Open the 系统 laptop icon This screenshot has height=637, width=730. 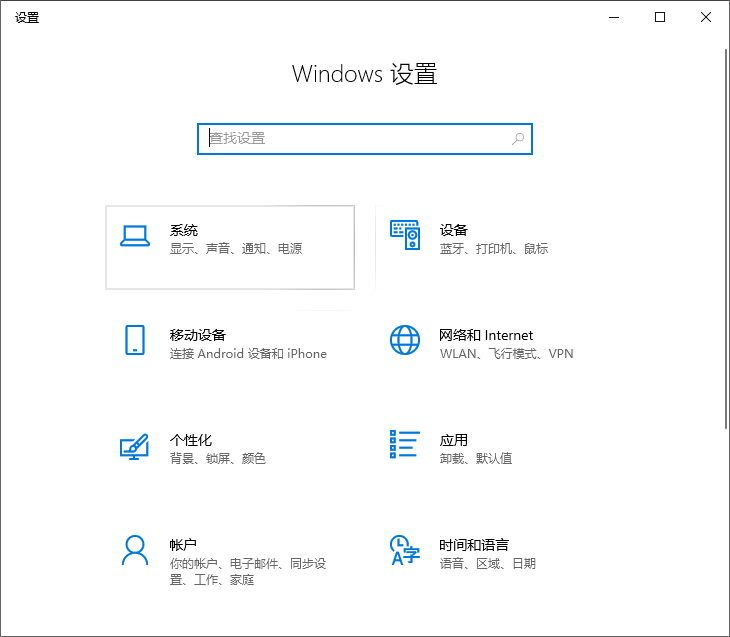tap(135, 236)
